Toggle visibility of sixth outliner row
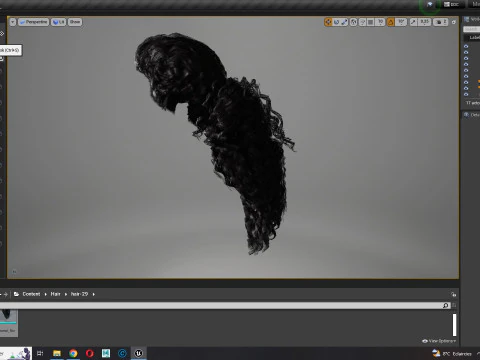Screen dimensions: 480x360 [x=466, y=76]
